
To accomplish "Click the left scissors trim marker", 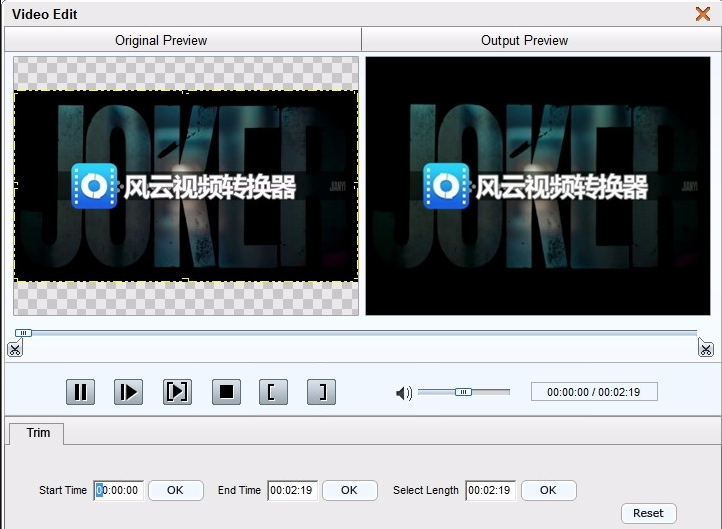I will pos(15,349).
